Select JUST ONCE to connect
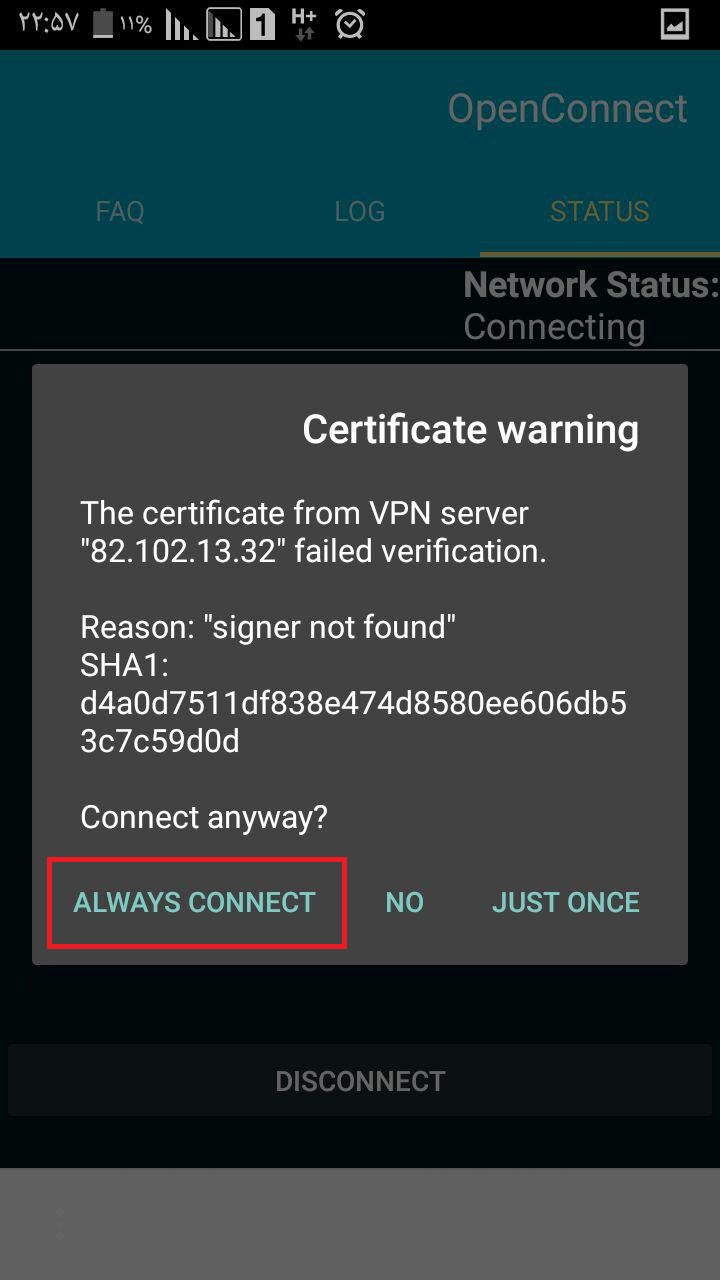720x1280 pixels. click(x=566, y=902)
